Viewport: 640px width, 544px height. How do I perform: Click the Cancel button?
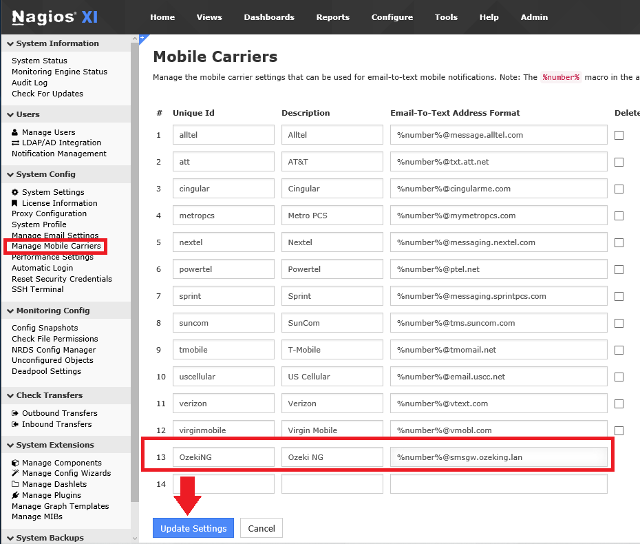click(261, 528)
